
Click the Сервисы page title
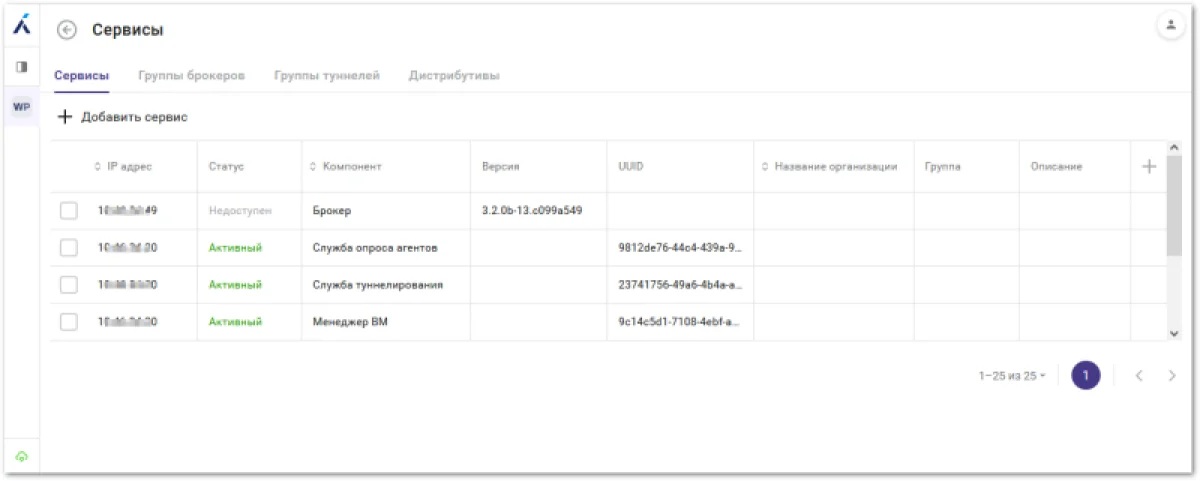coord(128,30)
